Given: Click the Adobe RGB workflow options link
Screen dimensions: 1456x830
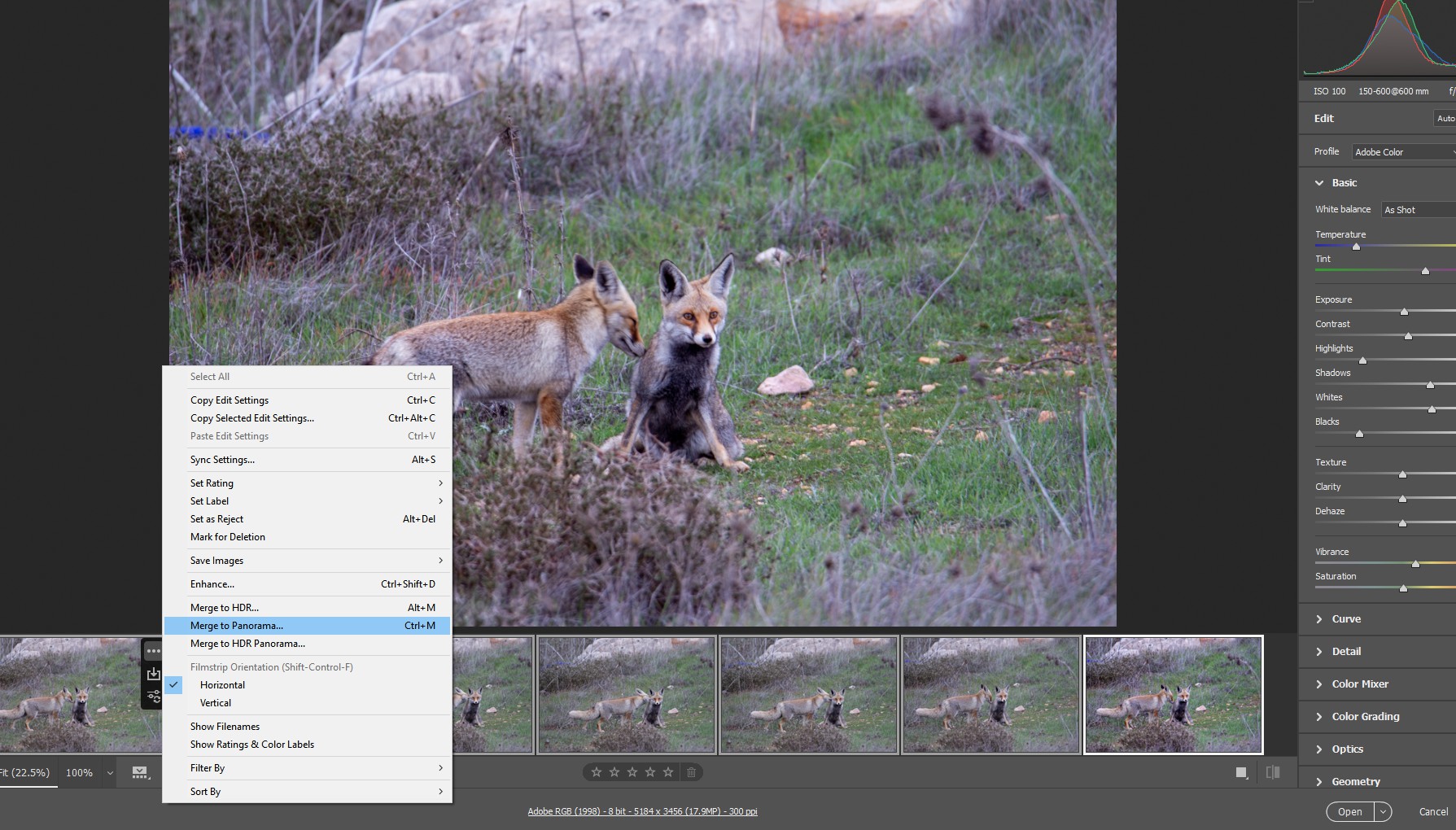Looking at the screenshot, I should 642,811.
